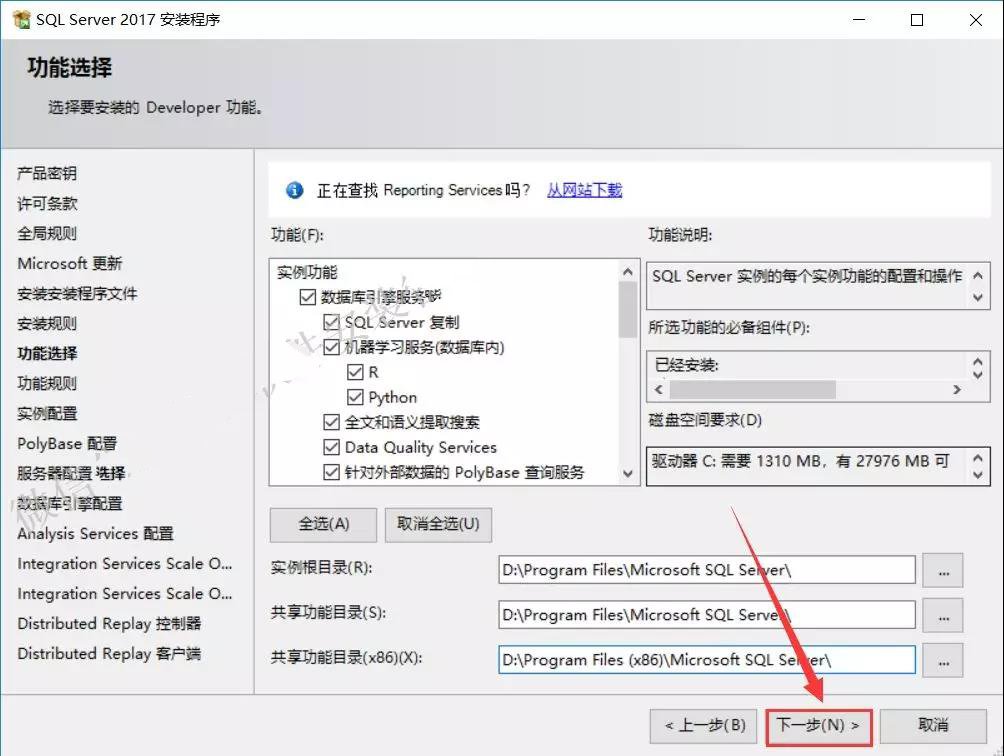Image resolution: width=1004 pixels, height=756 pixels.
Task: Select 产品密钥 step in sidebar
Action: [47, 173]
